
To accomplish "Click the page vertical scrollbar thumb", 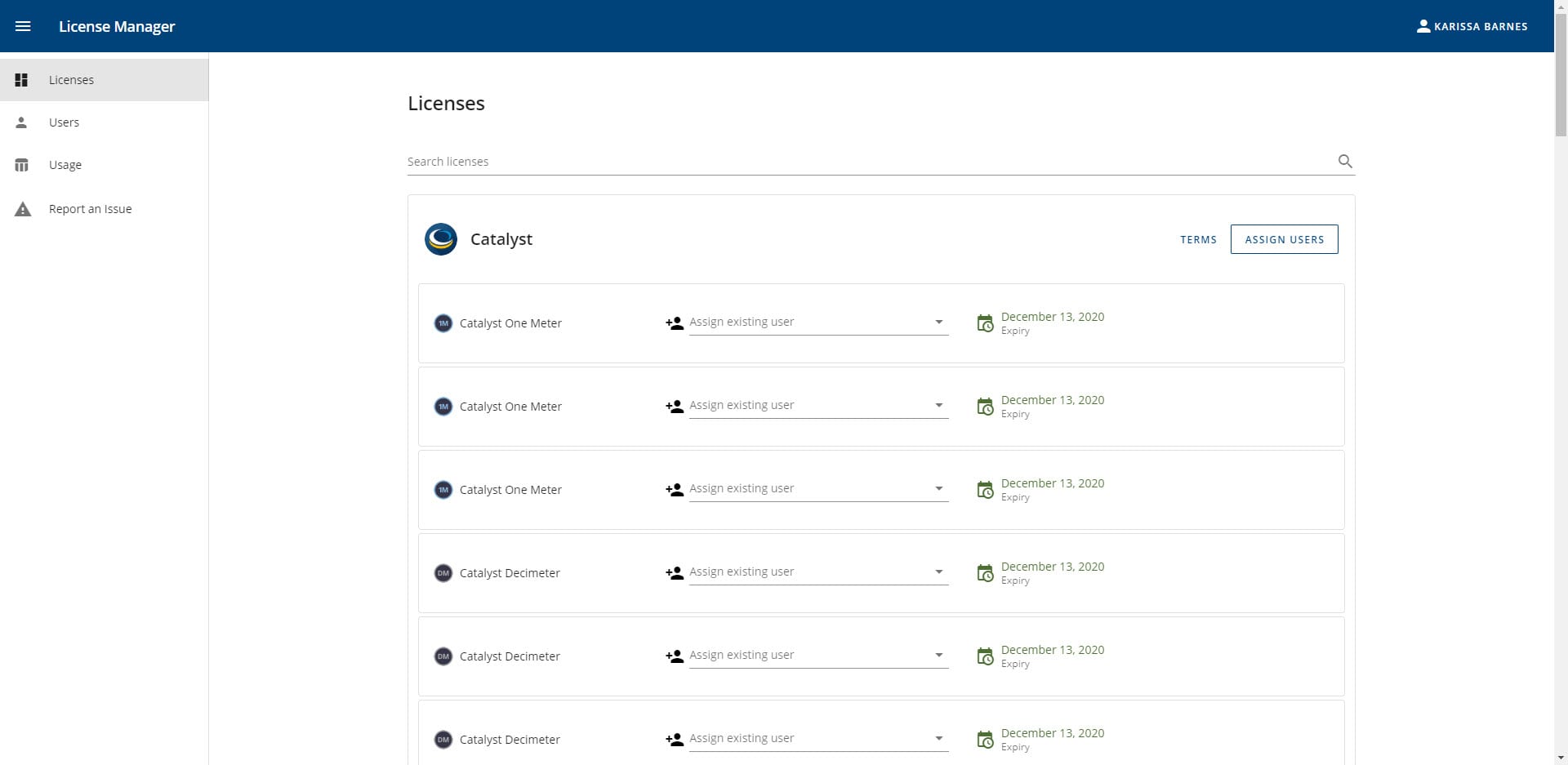I will [x=1561, y=73].
